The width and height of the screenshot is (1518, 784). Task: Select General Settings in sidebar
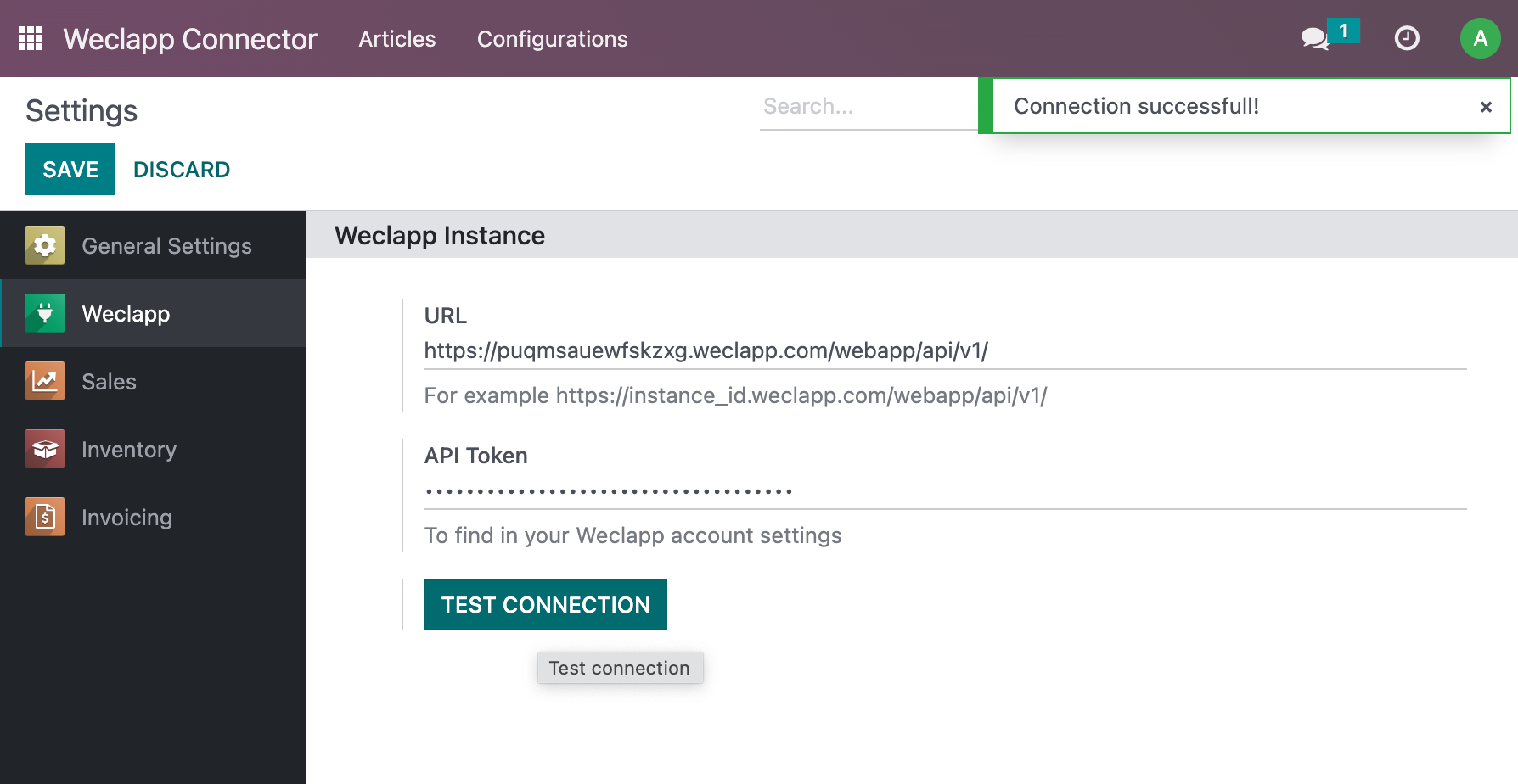click(x=153, y=245)
